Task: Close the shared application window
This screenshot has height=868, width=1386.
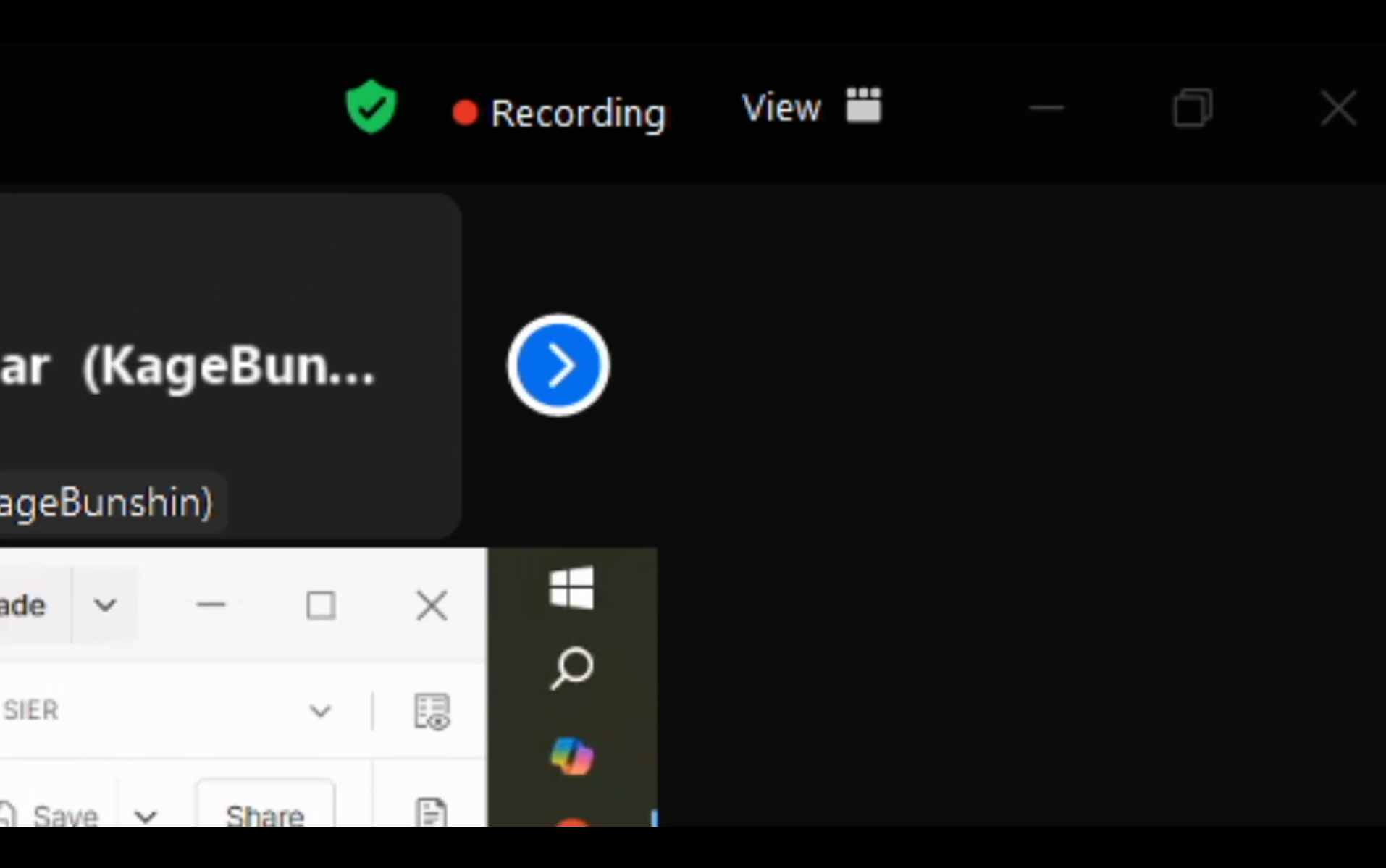Action: 432,605
